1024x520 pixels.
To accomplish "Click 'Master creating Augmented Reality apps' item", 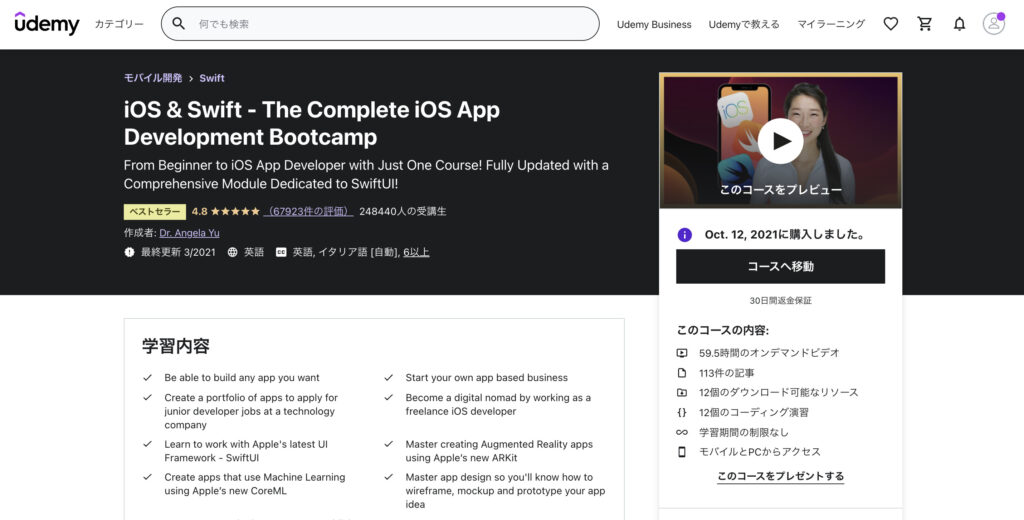I will pyautogui.click(x=499, y=451).
